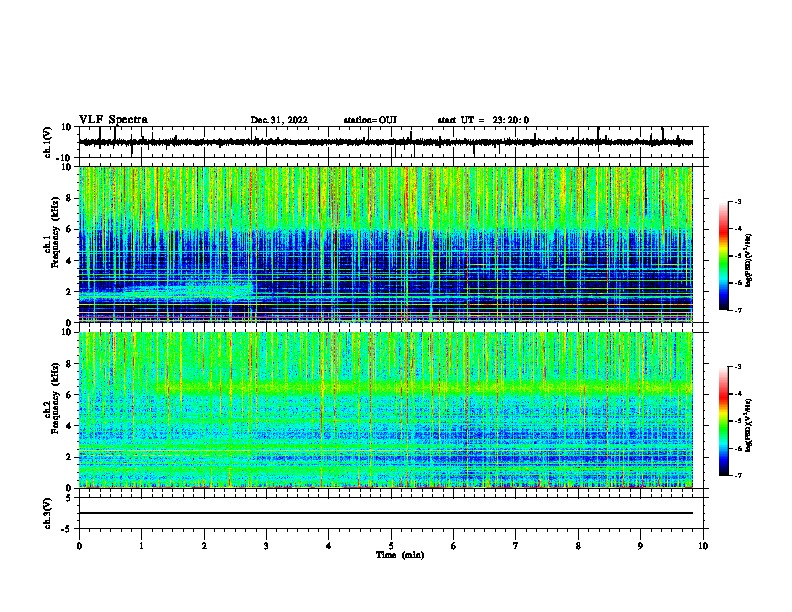Click the "-7" label on ch.1 color bar
This screenshot has height=612, width=792.
737,310
